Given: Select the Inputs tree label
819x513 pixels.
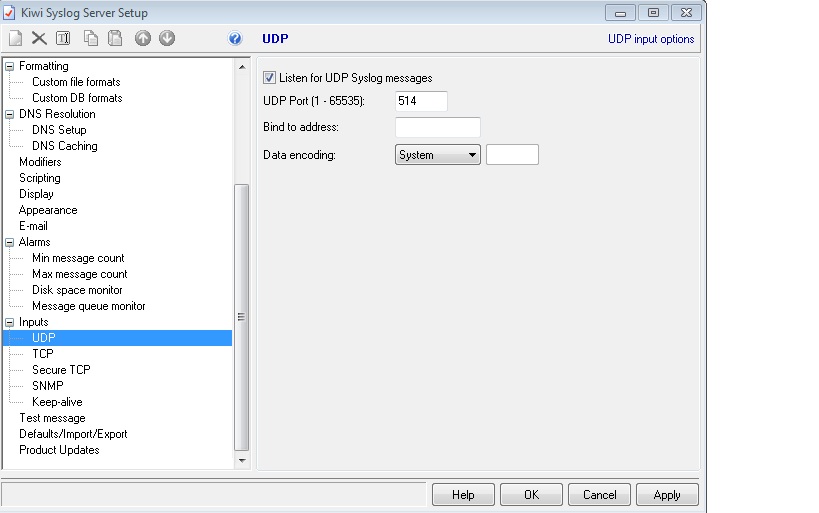Looking at the screenshot, I should (x=33, y=322).
